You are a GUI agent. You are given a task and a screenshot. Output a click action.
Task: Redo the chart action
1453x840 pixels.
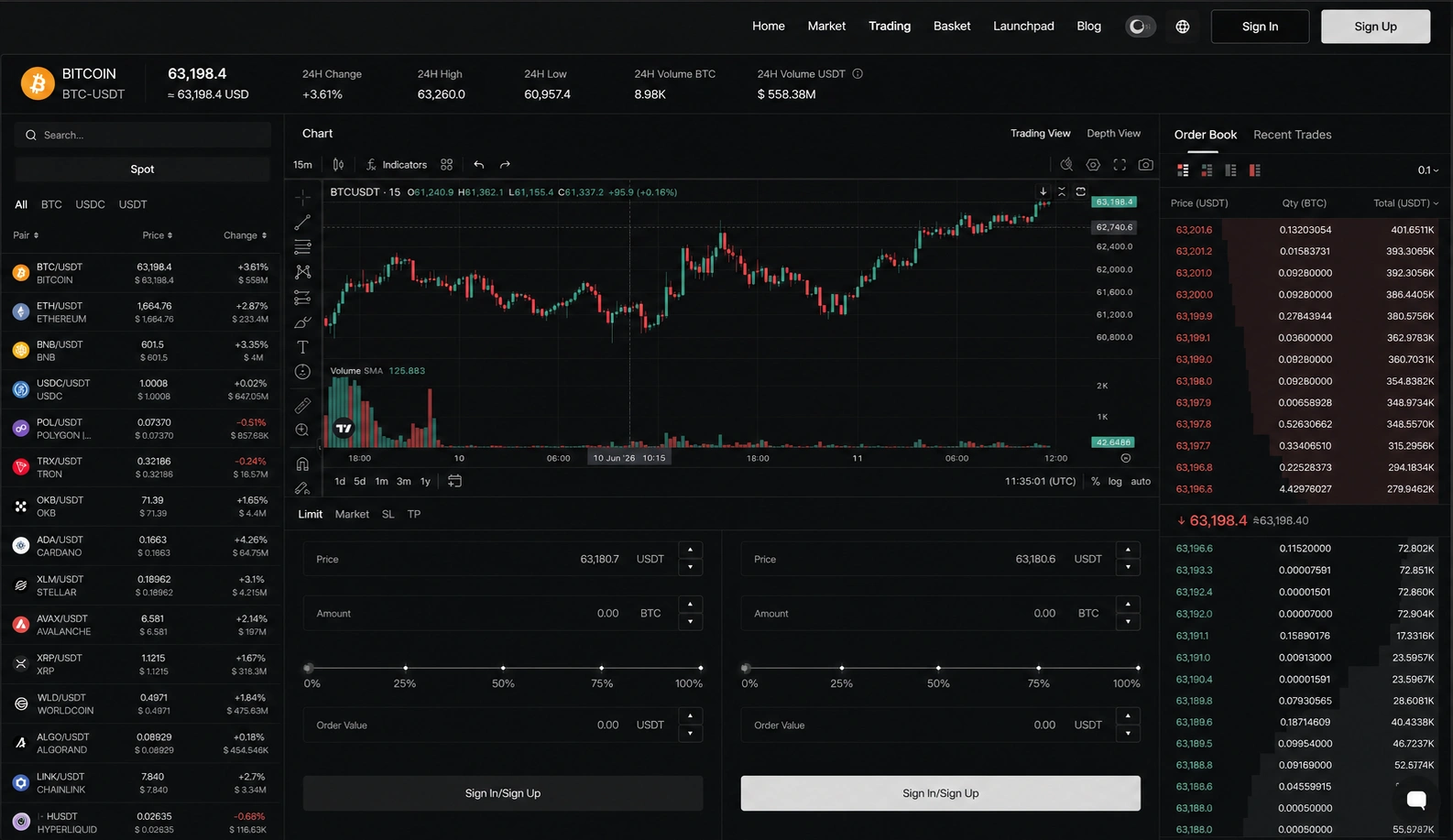[x=505, y=165]
